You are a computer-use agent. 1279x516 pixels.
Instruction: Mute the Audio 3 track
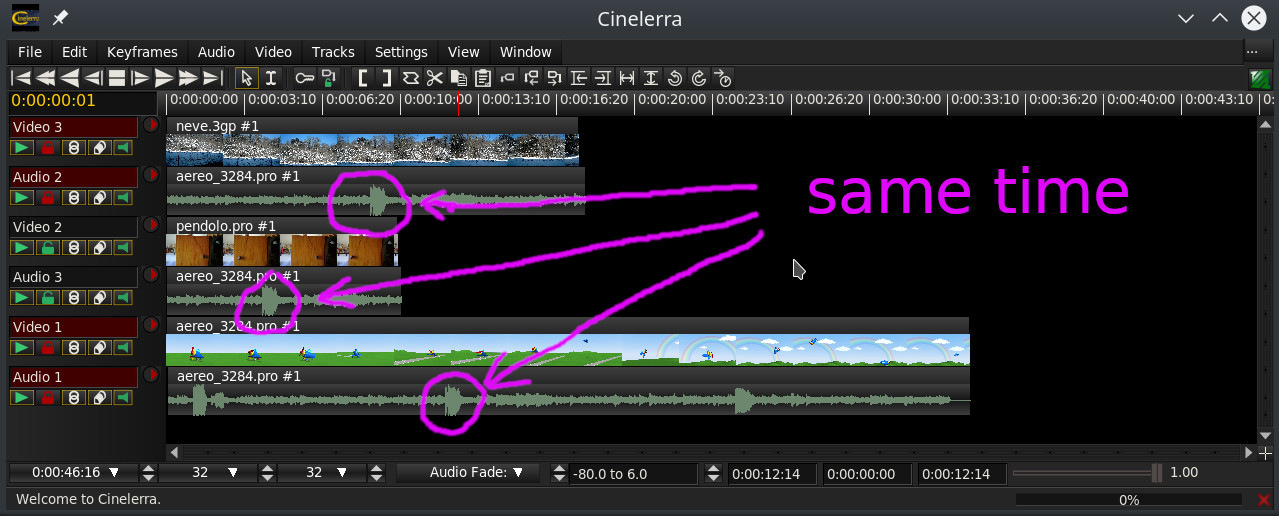point(123,297)
